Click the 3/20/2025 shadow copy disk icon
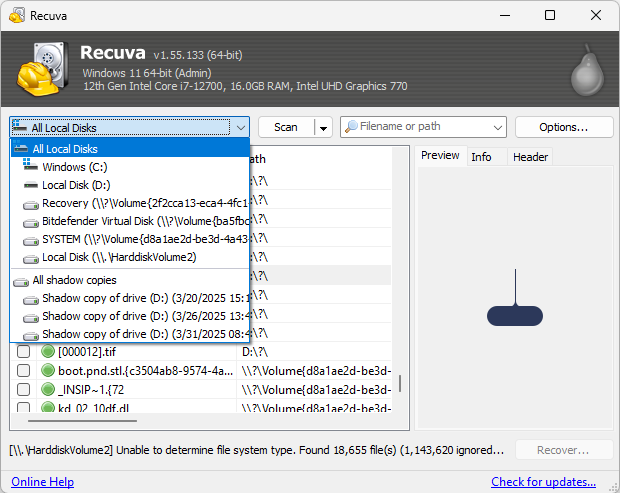Viewport: 620px width, 493px height. (x=31, y=300)
